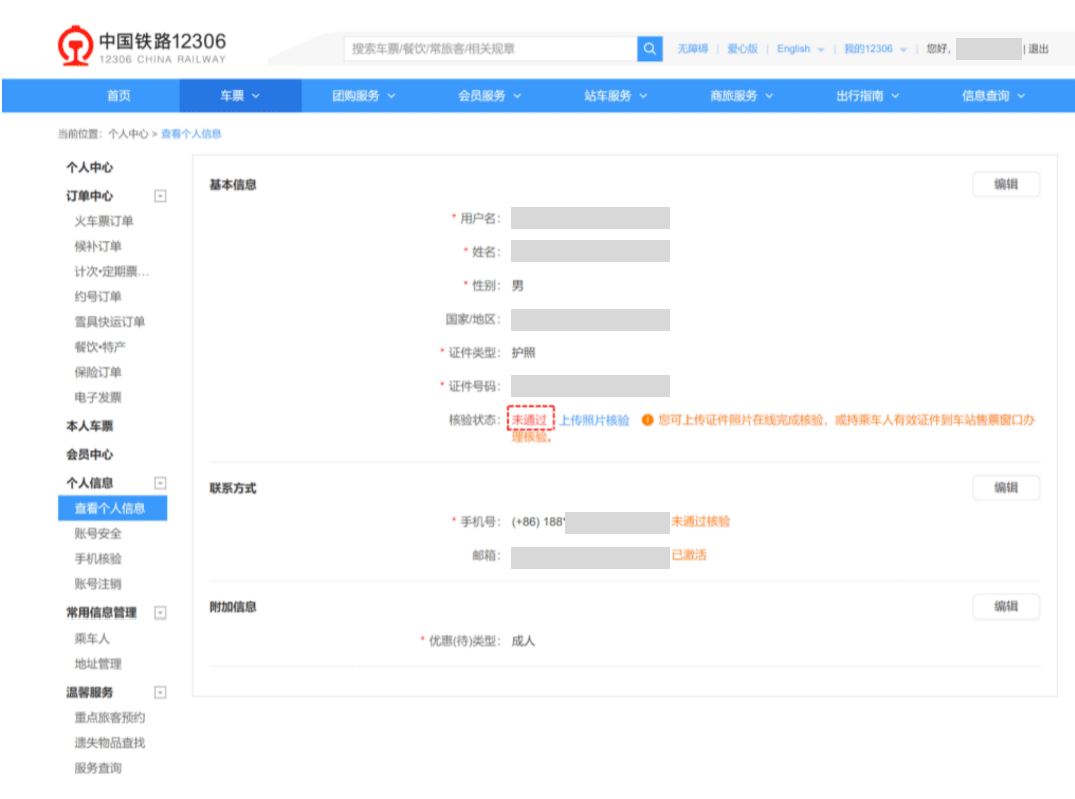Click 编辑 button for 附加信息
The height and width of the screenshot is (799, 1075).
(x=1005, y=607)
